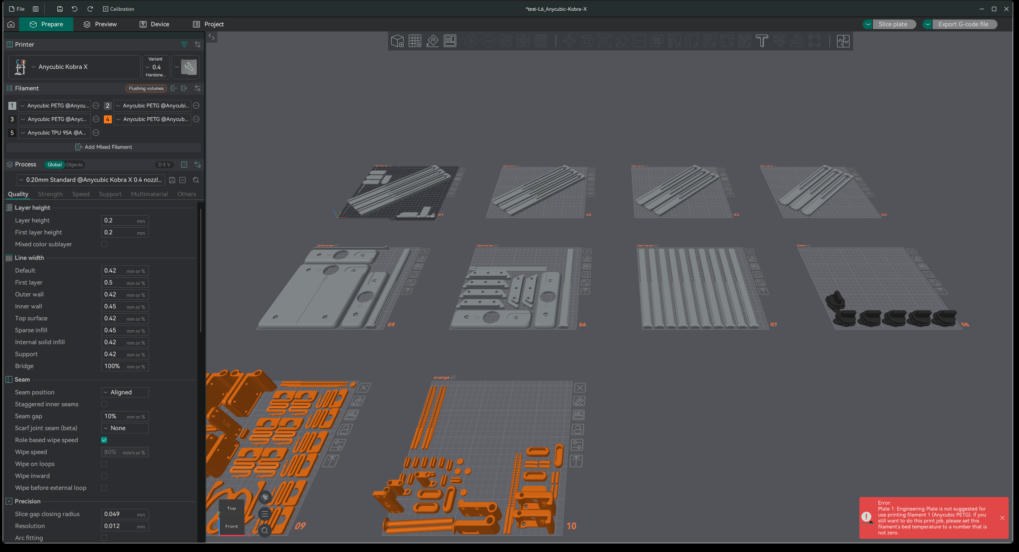This screenshot has height=552, width=1019.
Task: Open the File menu
Action: (x=17, y=9)
